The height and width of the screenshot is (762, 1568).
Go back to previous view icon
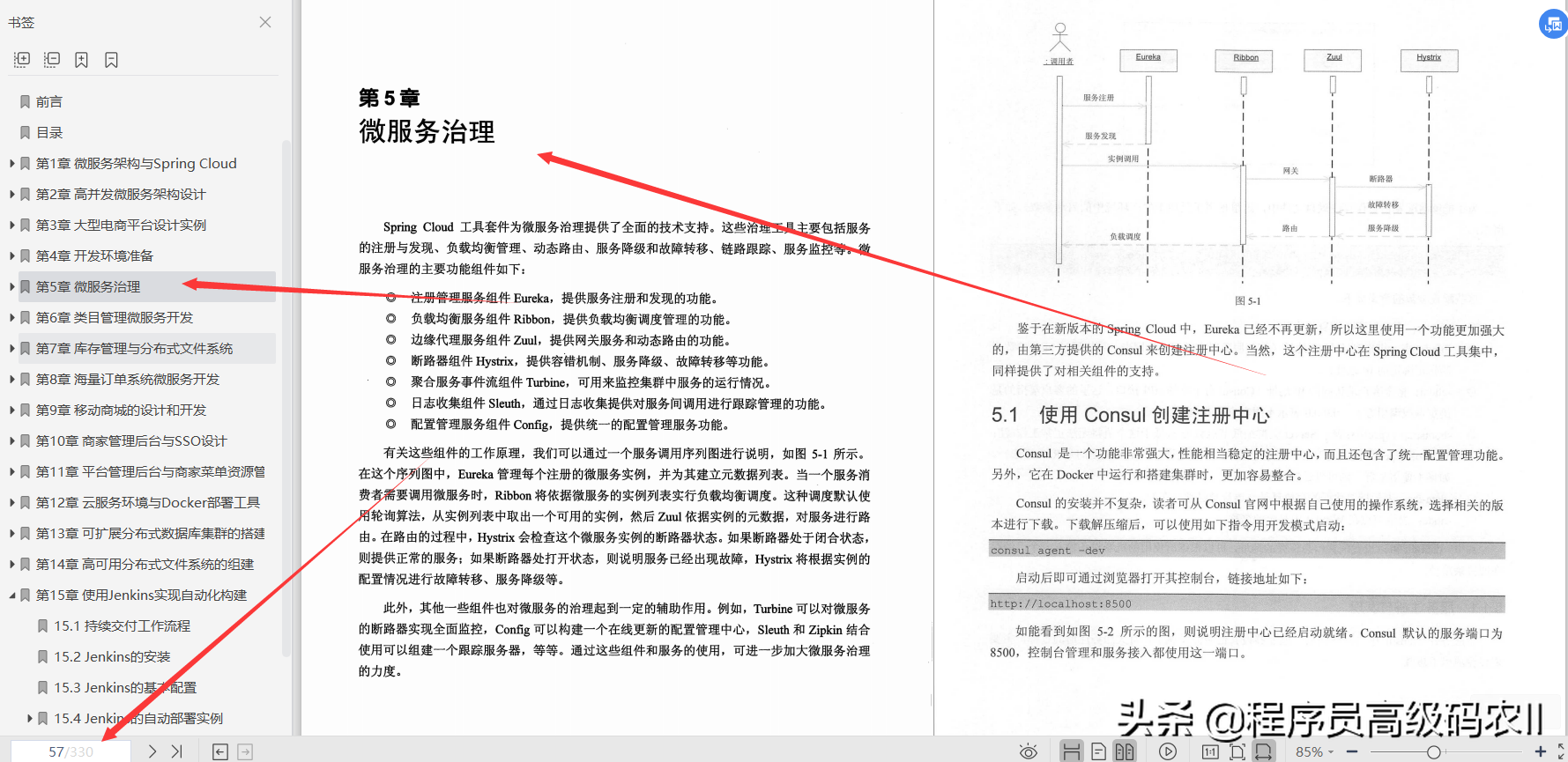(x=220, y=751)
